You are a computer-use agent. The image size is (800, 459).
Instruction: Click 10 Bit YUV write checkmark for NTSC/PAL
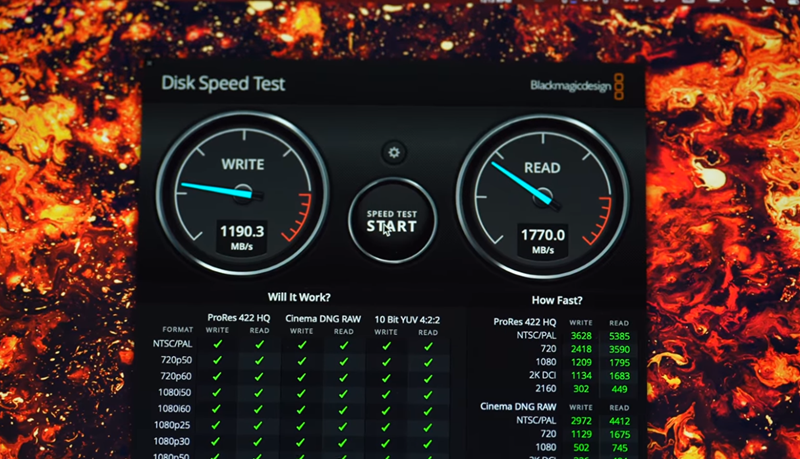click(386, 346)
